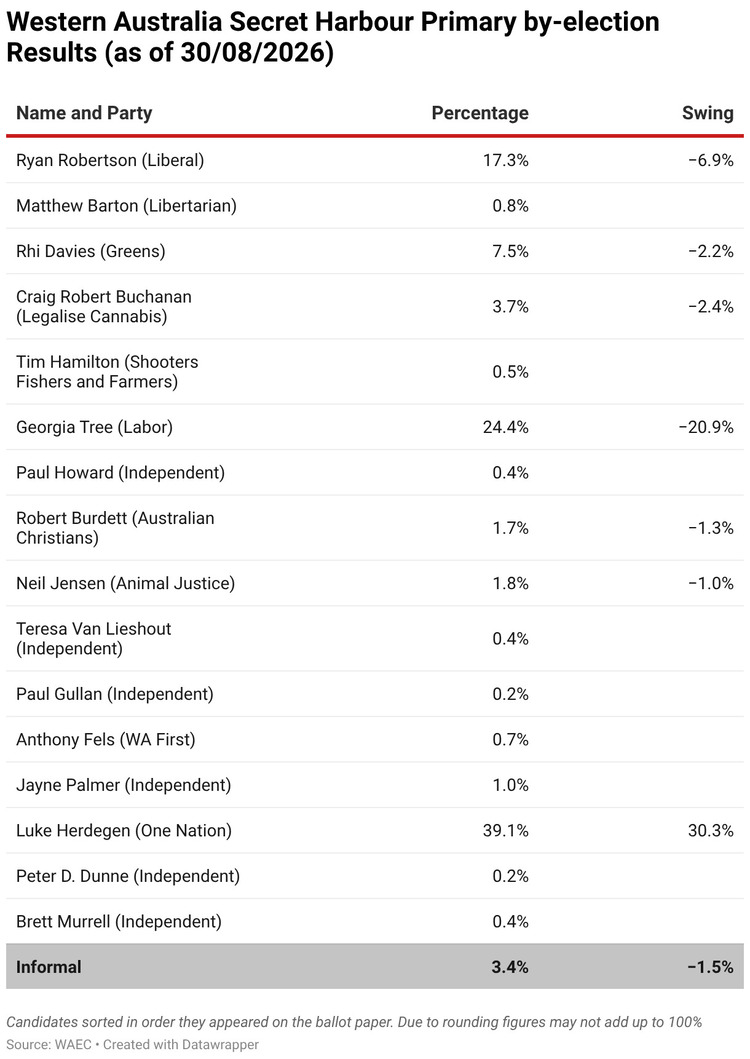Click Robert Burdett (Australian Christians) entry
Image resolution: width=750 pixels, height=1059 pixels.
116,527
